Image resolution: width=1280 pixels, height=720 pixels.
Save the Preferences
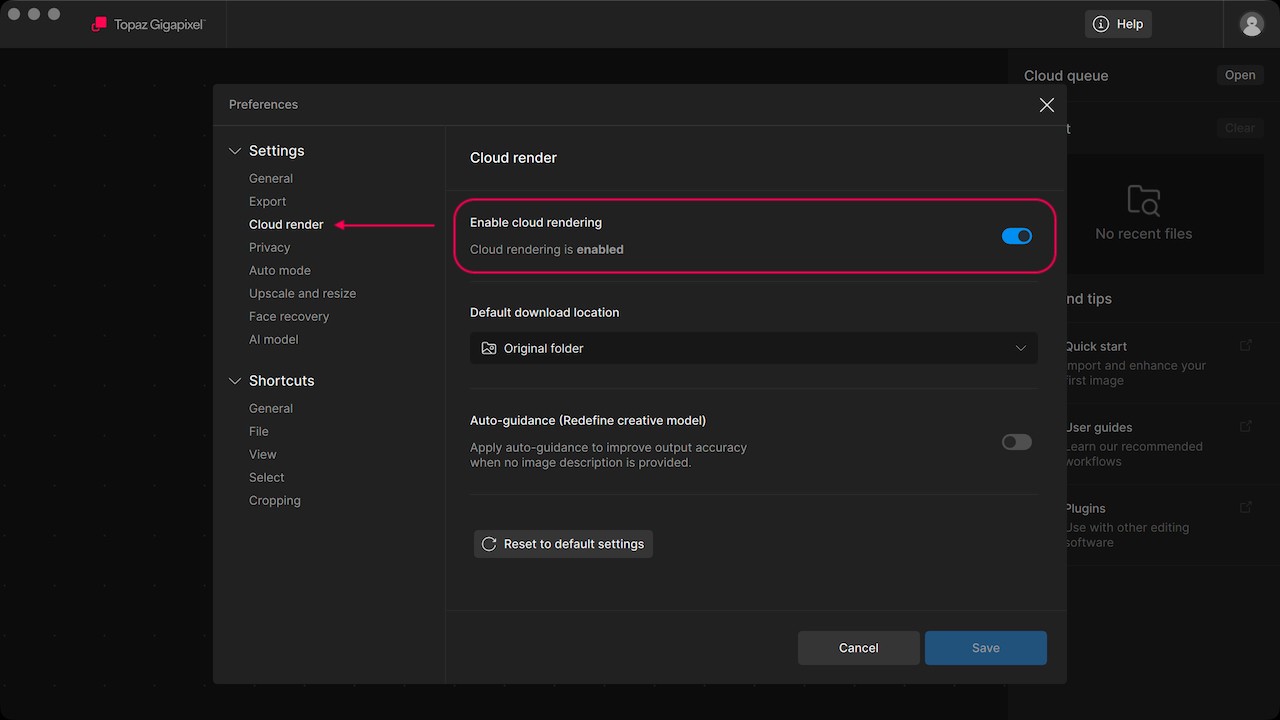coord(986,648)
